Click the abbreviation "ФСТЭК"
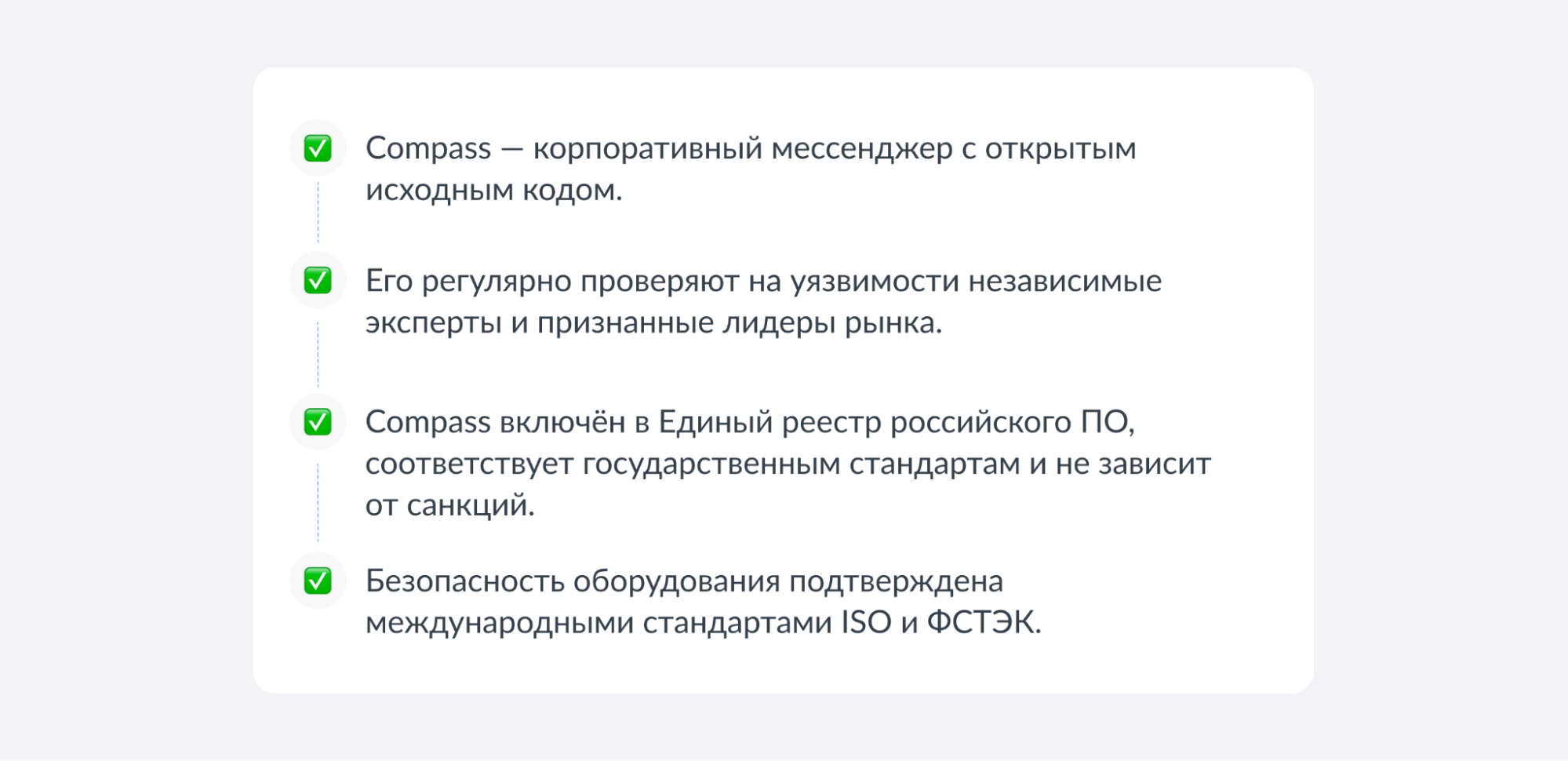The width and height of the screenshot is (1568, 761). 982,623
